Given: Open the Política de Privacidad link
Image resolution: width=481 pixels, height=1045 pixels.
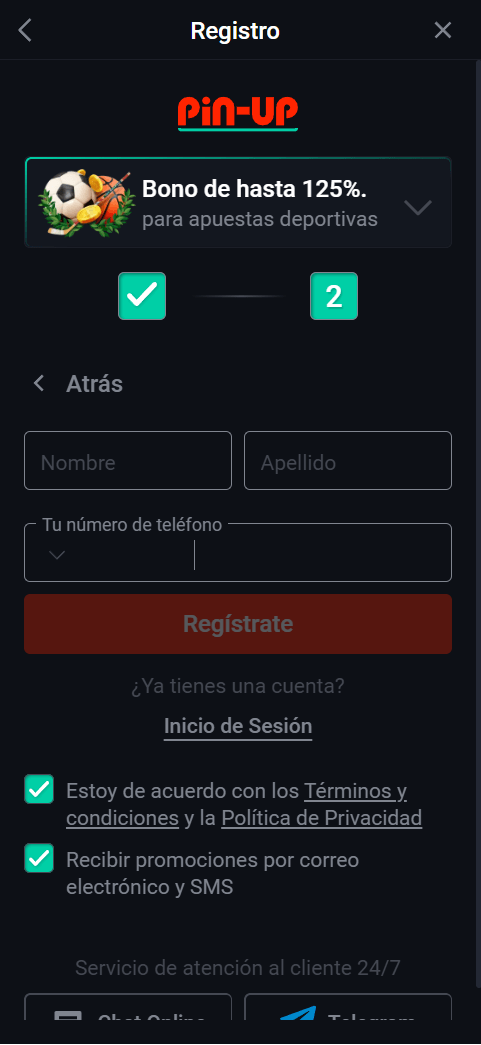Looking at the screenshot, I should (322, 818).
